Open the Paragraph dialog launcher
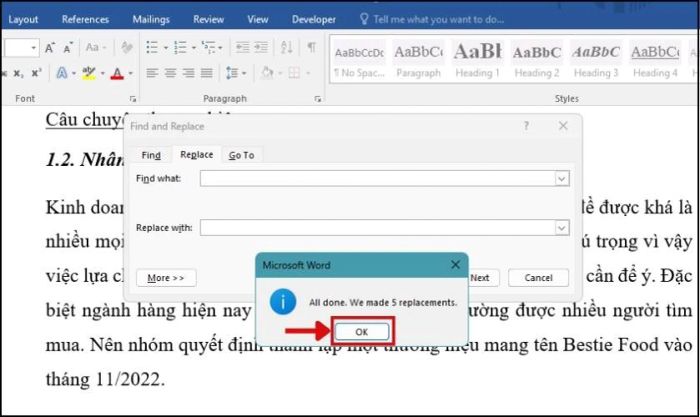 pos(317,99)
